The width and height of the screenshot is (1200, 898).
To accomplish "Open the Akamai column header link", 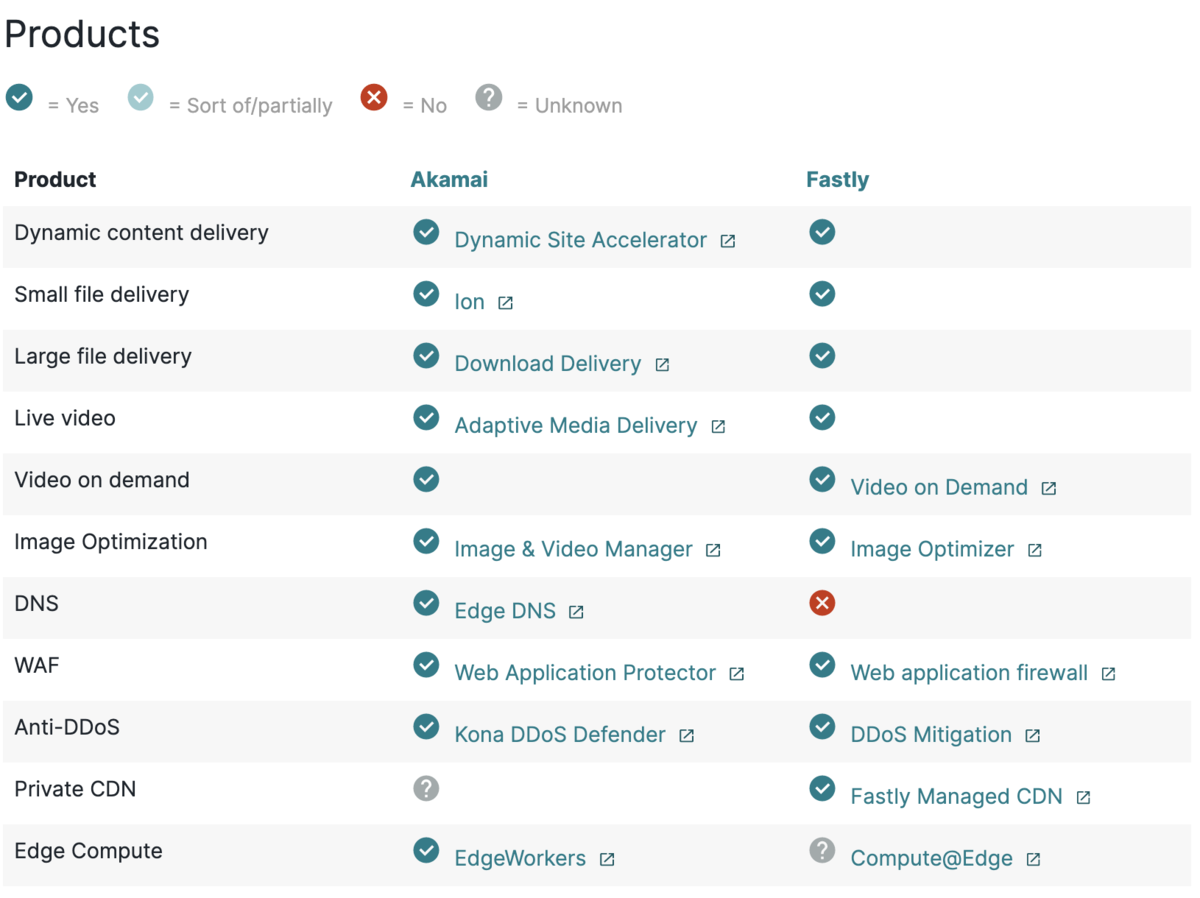I will tap(449, 180).
